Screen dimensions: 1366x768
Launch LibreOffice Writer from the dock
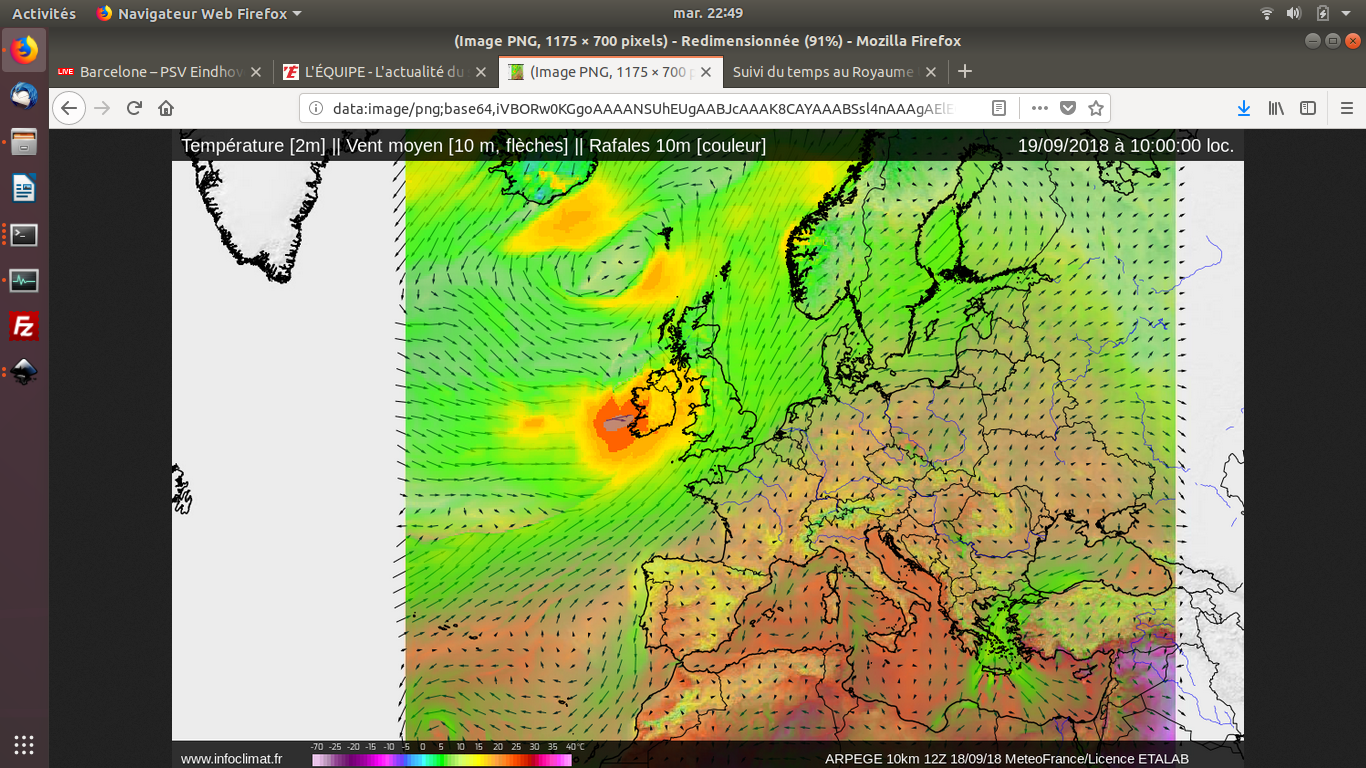(24, 188)
